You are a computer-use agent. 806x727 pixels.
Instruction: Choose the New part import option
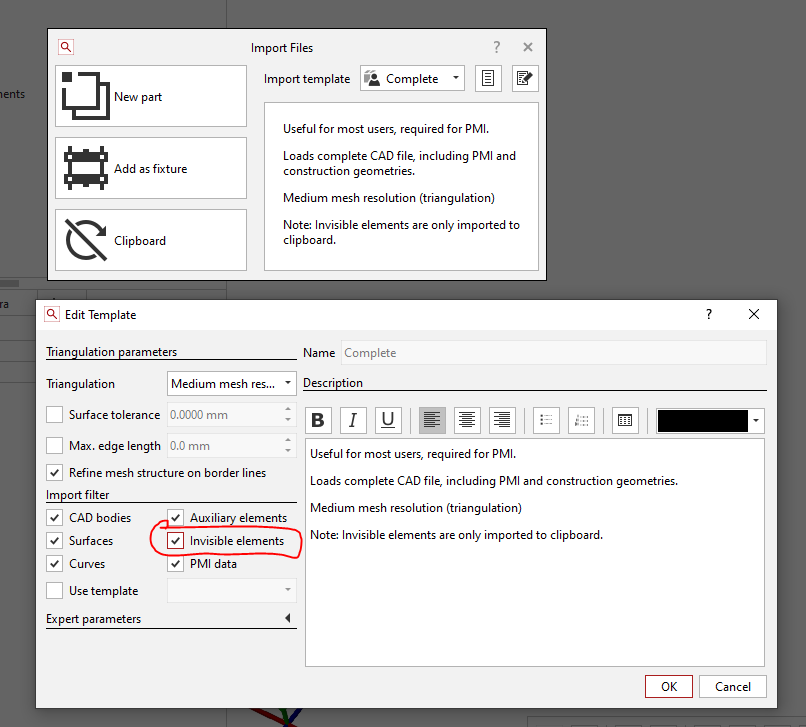coord(150,97)
